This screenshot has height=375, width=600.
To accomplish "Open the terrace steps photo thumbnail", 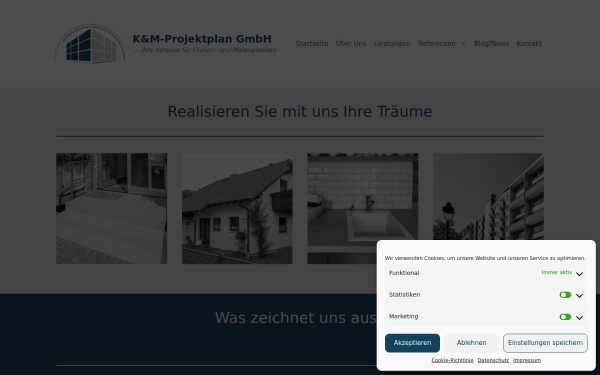I will 111,209.
